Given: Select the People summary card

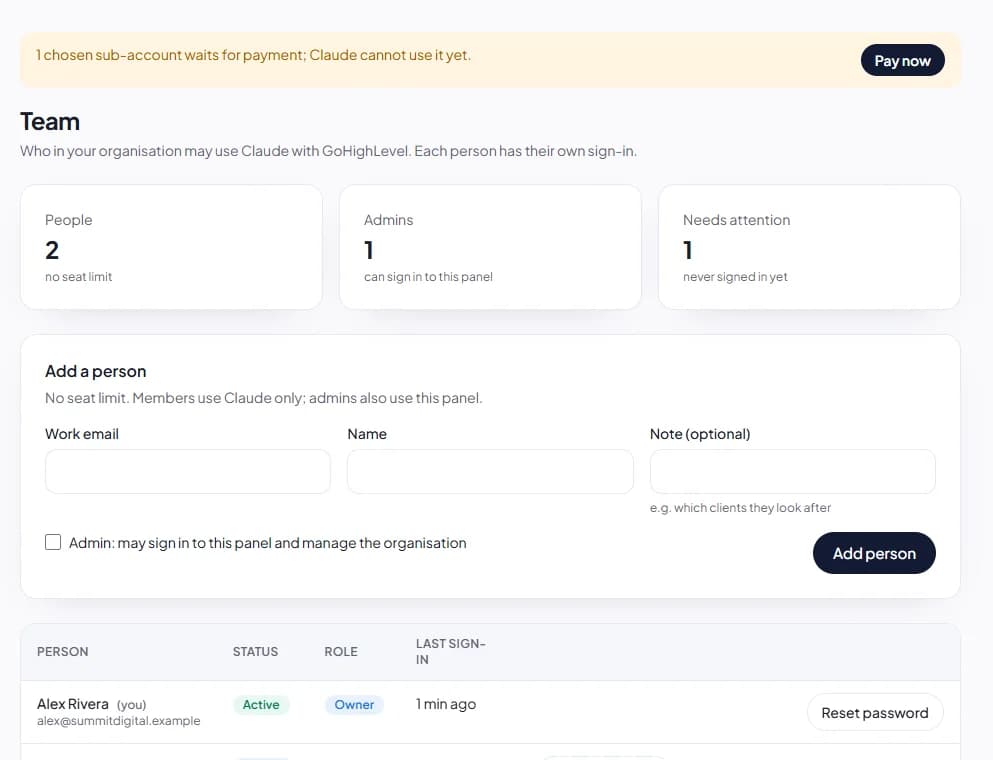Looking at the screenshot, I should (171, 247).
